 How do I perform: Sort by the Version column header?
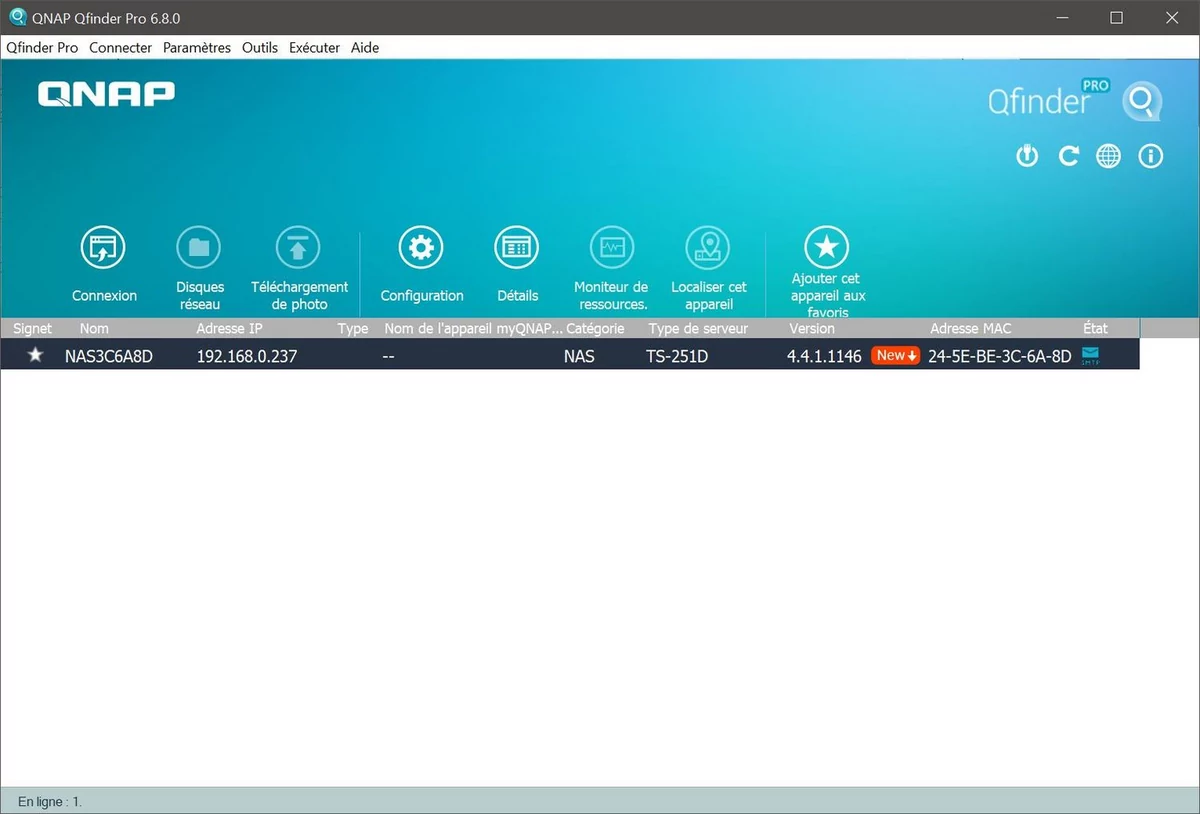(812, 328)
